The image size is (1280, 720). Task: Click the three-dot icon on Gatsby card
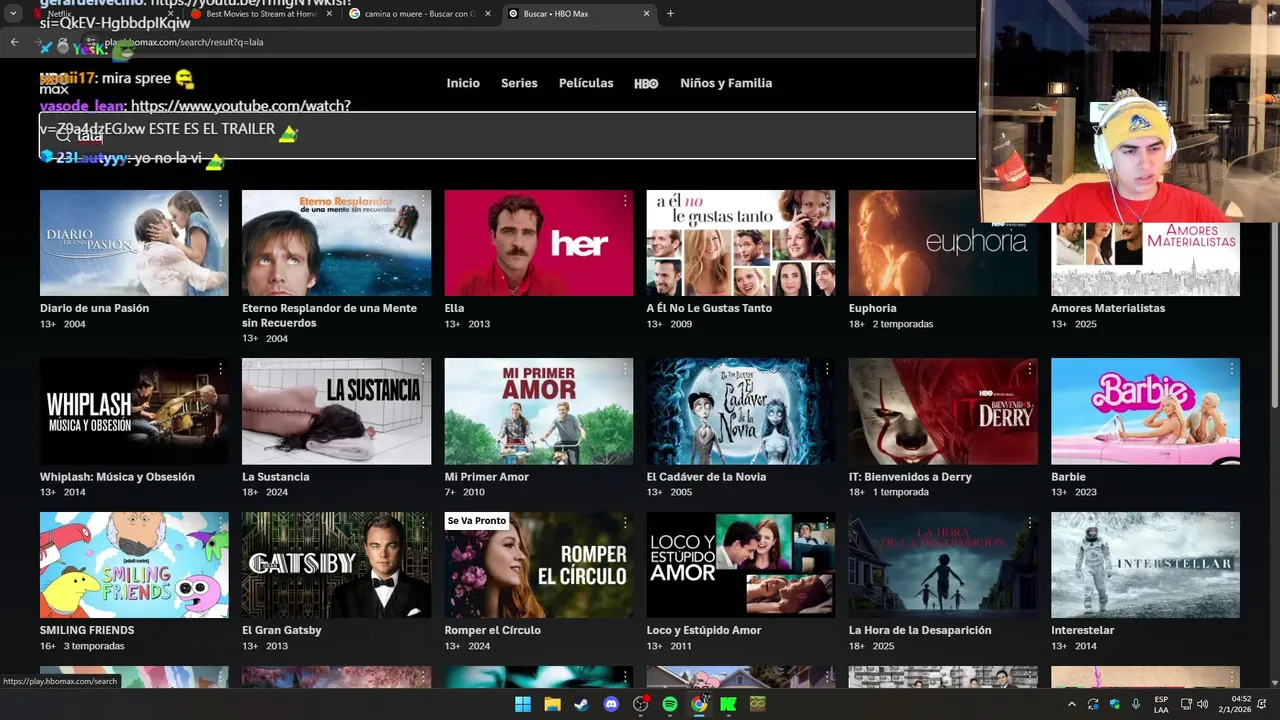pos(422,523)
